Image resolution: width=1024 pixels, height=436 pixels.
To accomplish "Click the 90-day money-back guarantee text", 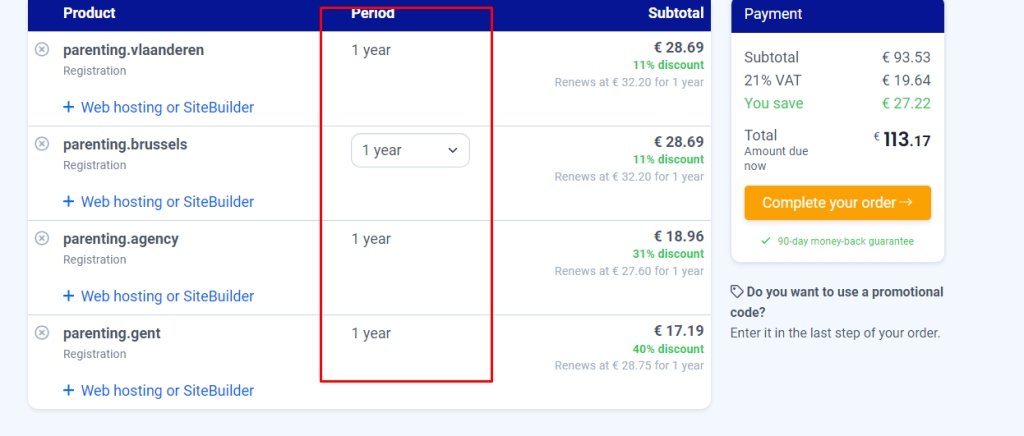I will point(845,241).
